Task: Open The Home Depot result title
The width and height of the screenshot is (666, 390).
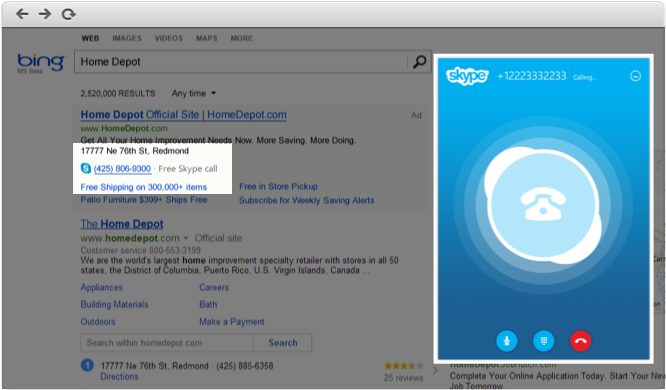Action: [x=122, y=224]
